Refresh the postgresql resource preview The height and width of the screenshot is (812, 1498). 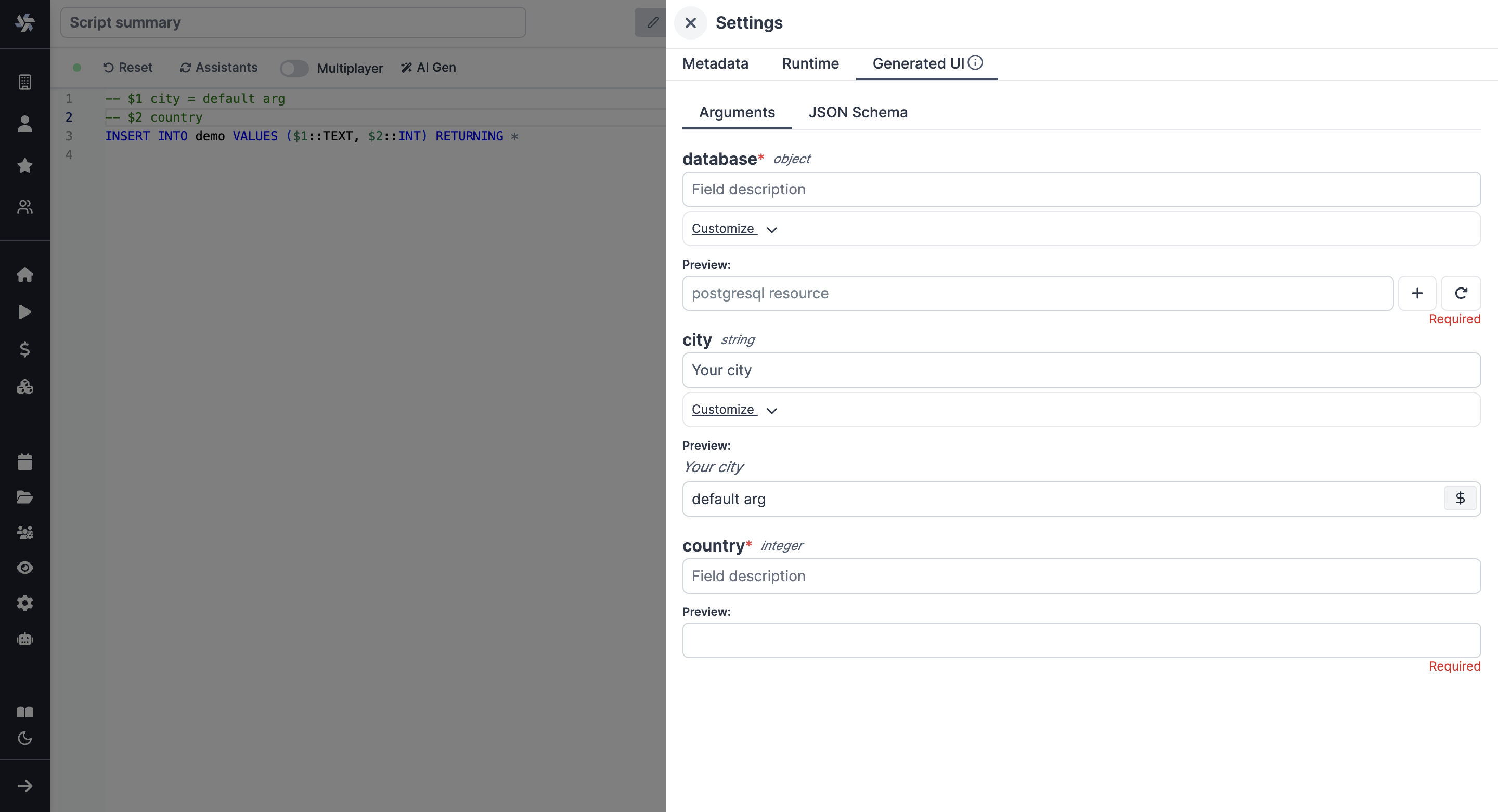click(1462, 293)
